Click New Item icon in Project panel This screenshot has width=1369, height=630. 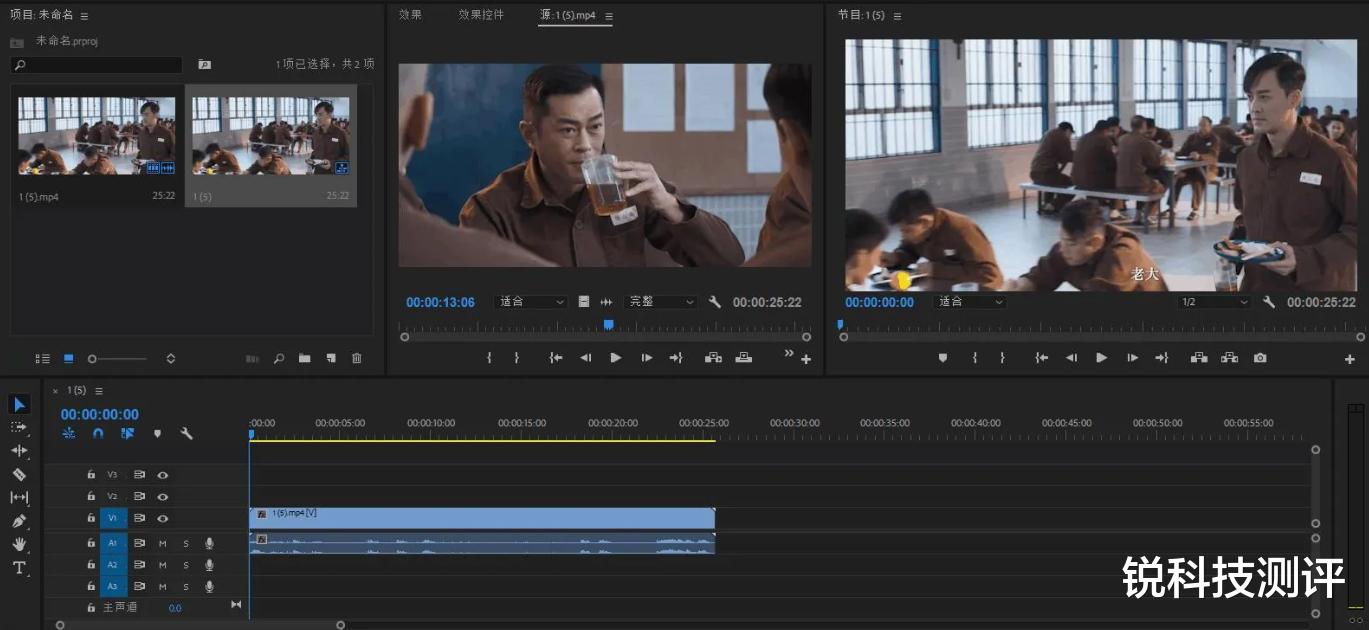coord(330,358)
